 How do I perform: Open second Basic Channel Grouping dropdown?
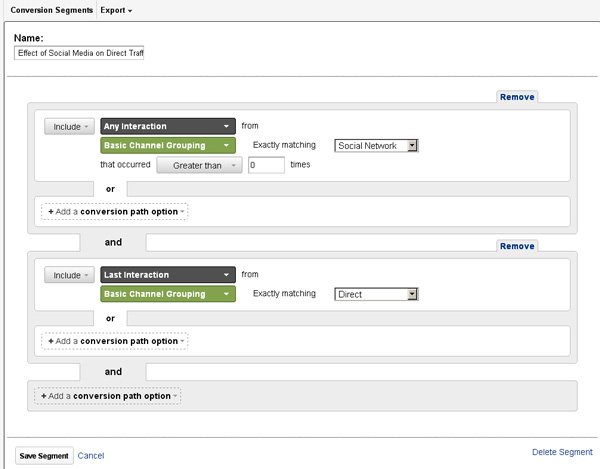168,294
